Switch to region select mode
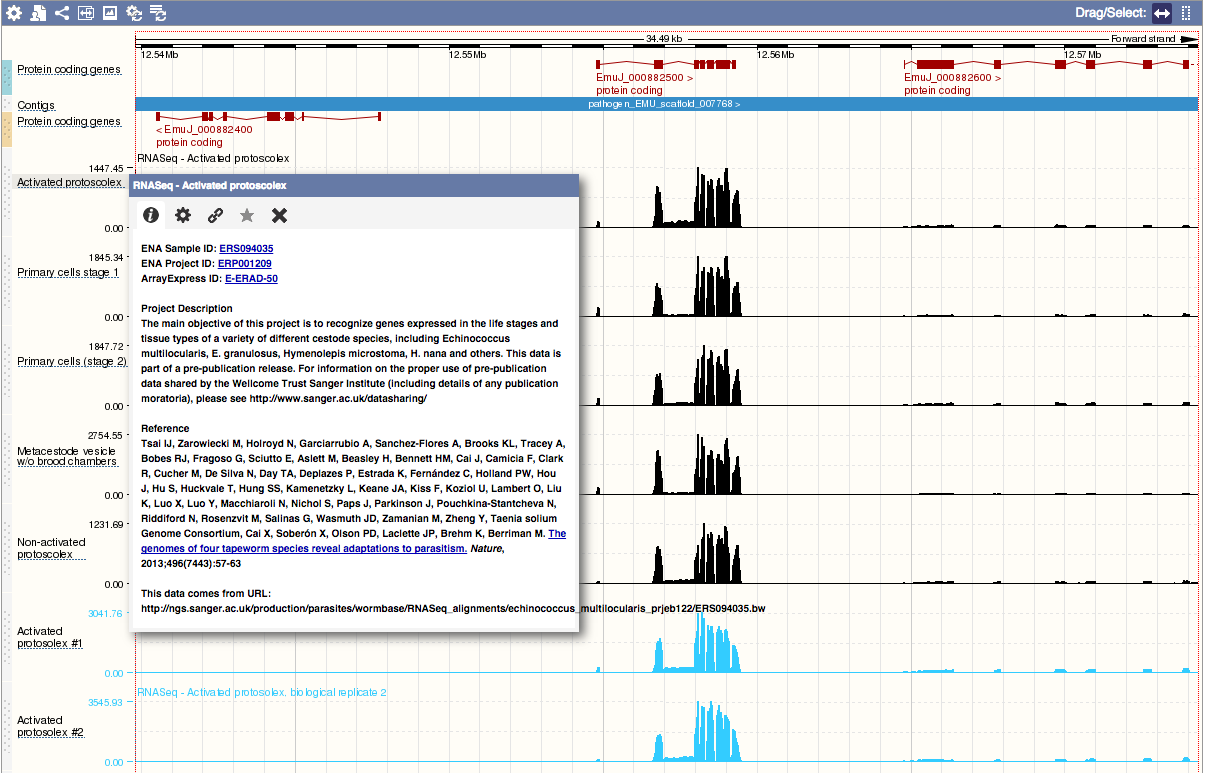Viewport: 1213px width, 773px height. [1186, 13]
